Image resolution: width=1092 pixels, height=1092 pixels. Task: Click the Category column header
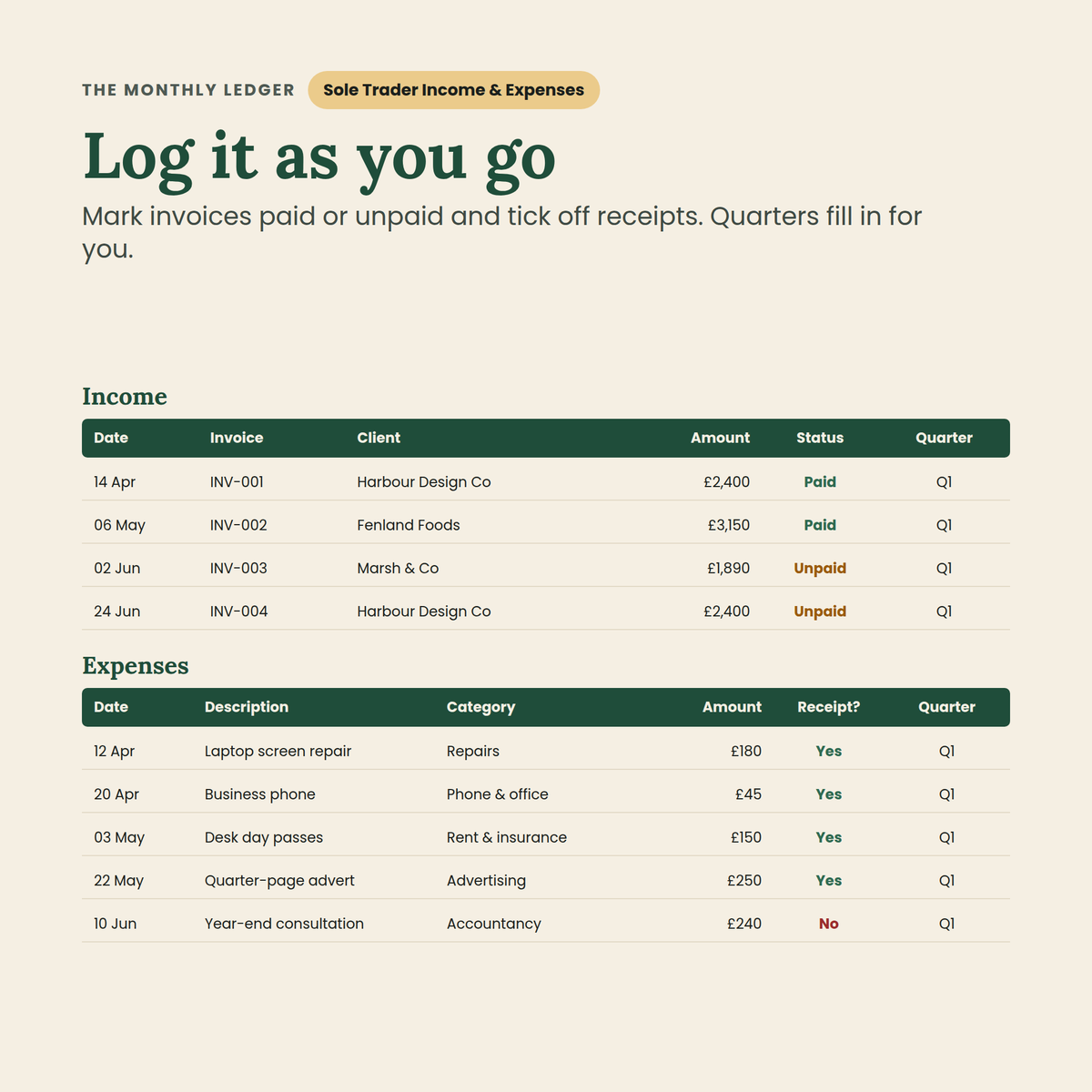(480, 707)
